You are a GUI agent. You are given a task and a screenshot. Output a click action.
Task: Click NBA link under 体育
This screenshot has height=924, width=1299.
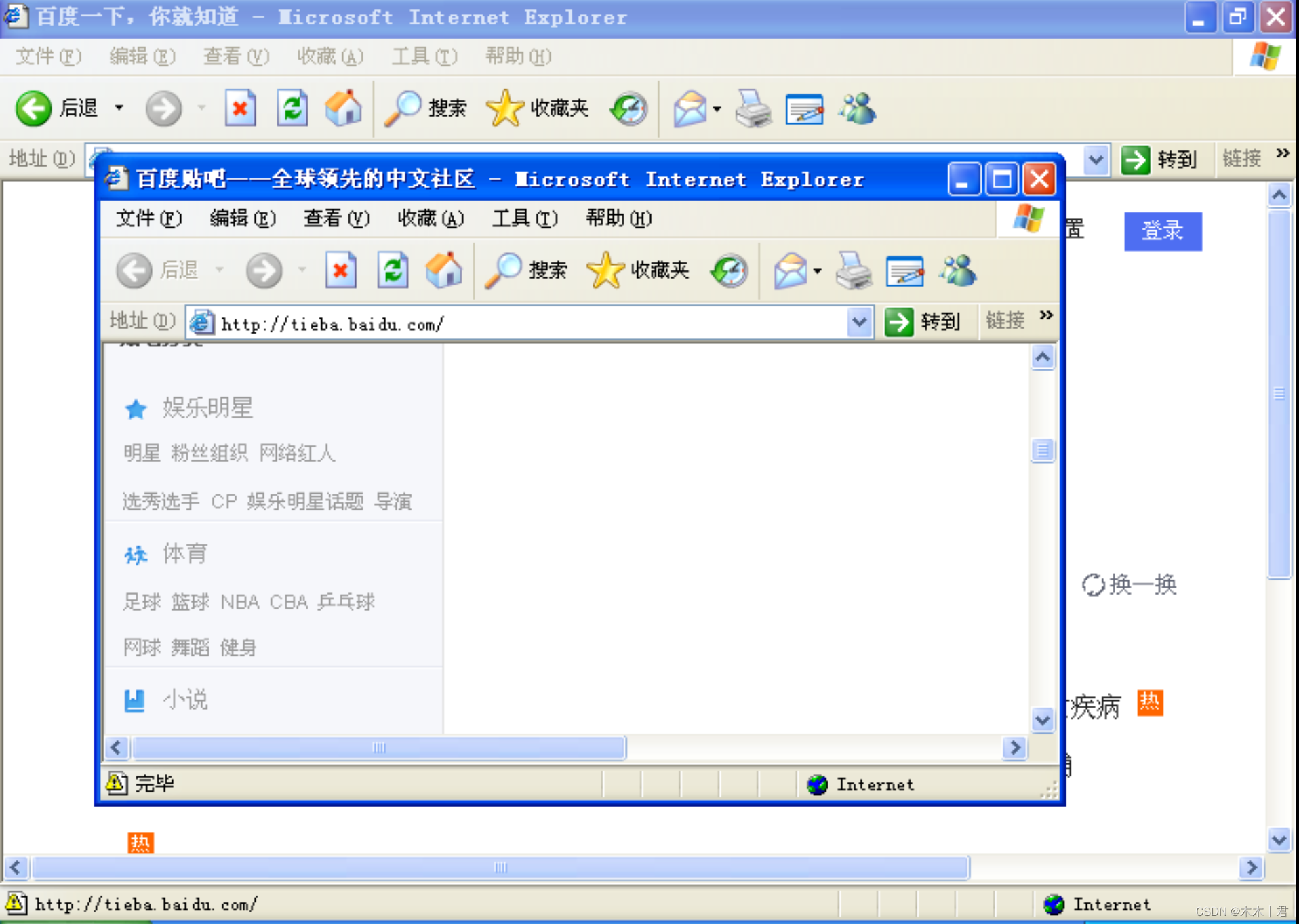click(240, 602)
